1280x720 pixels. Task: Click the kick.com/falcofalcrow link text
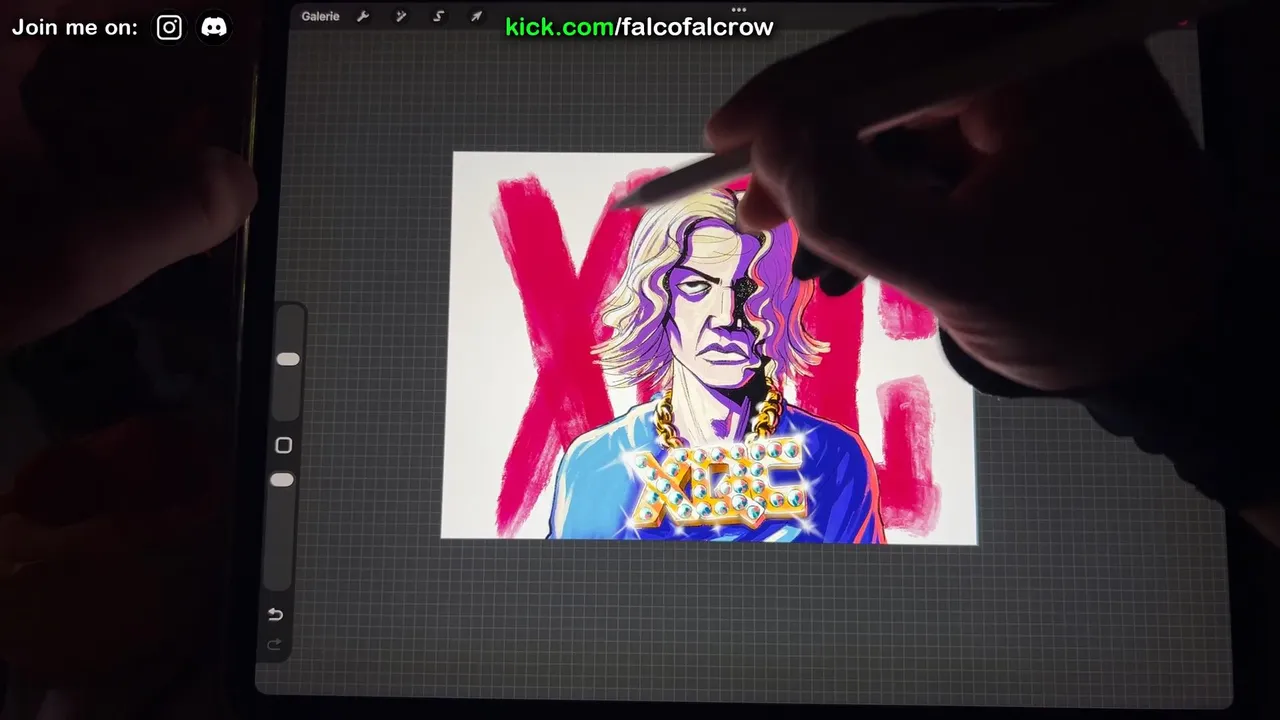[x=639, y=27]
